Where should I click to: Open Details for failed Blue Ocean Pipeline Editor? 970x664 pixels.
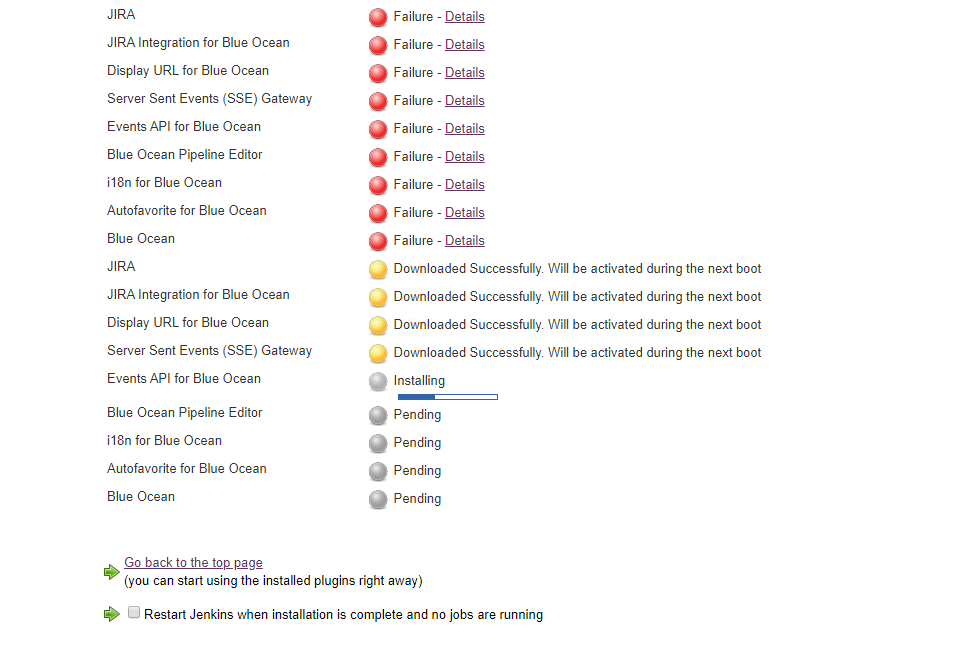[464, 157]
